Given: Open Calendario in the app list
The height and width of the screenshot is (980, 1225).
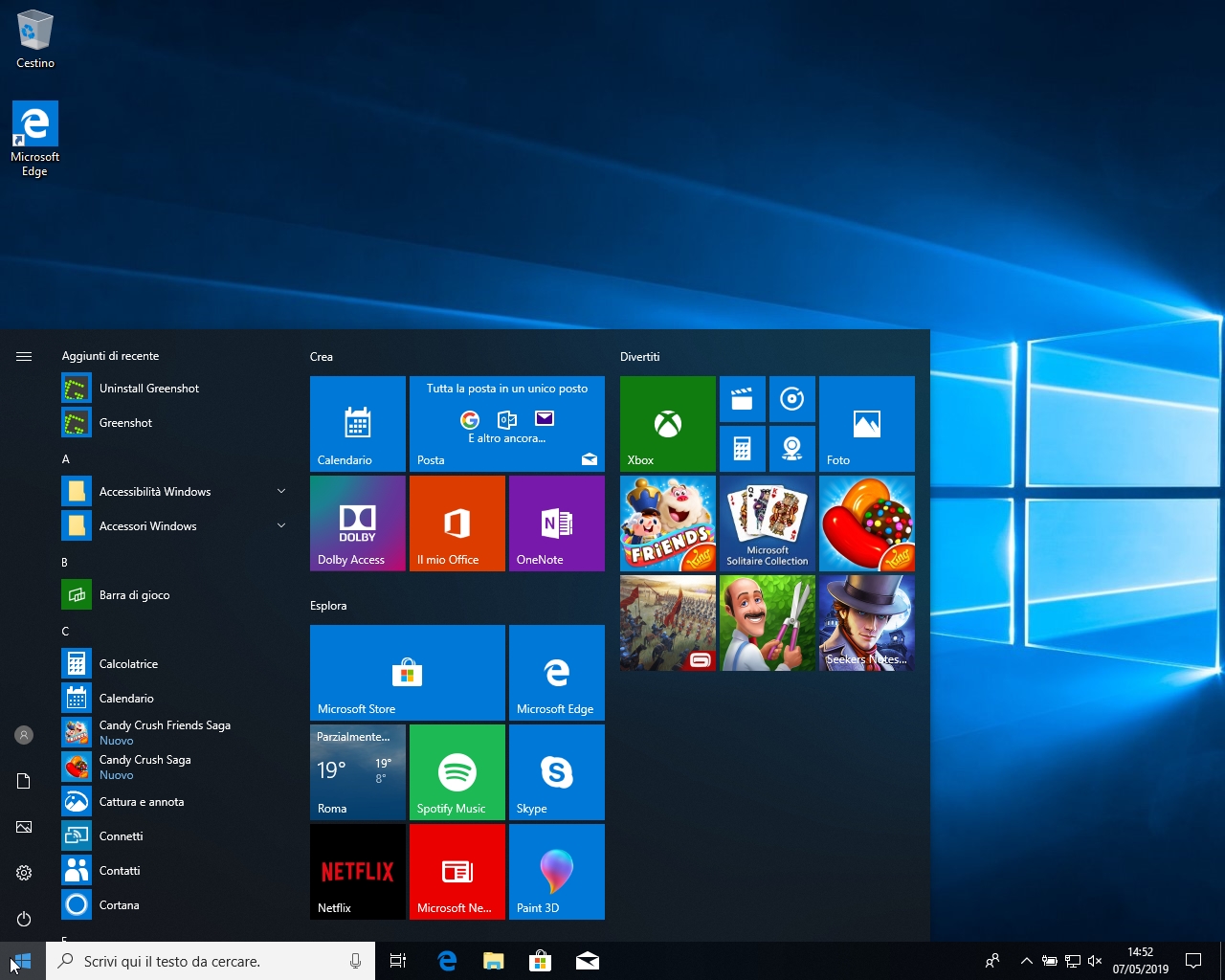Looking at the screenshot, I should click(176, 699).
